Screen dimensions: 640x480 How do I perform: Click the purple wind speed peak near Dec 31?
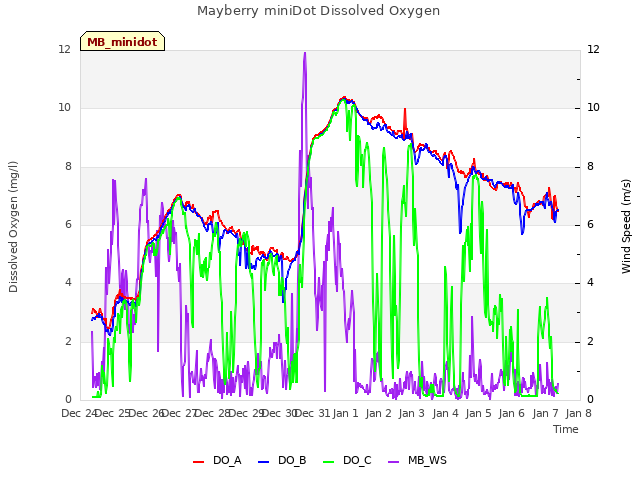pyautogui.click(x=304, y=53)
